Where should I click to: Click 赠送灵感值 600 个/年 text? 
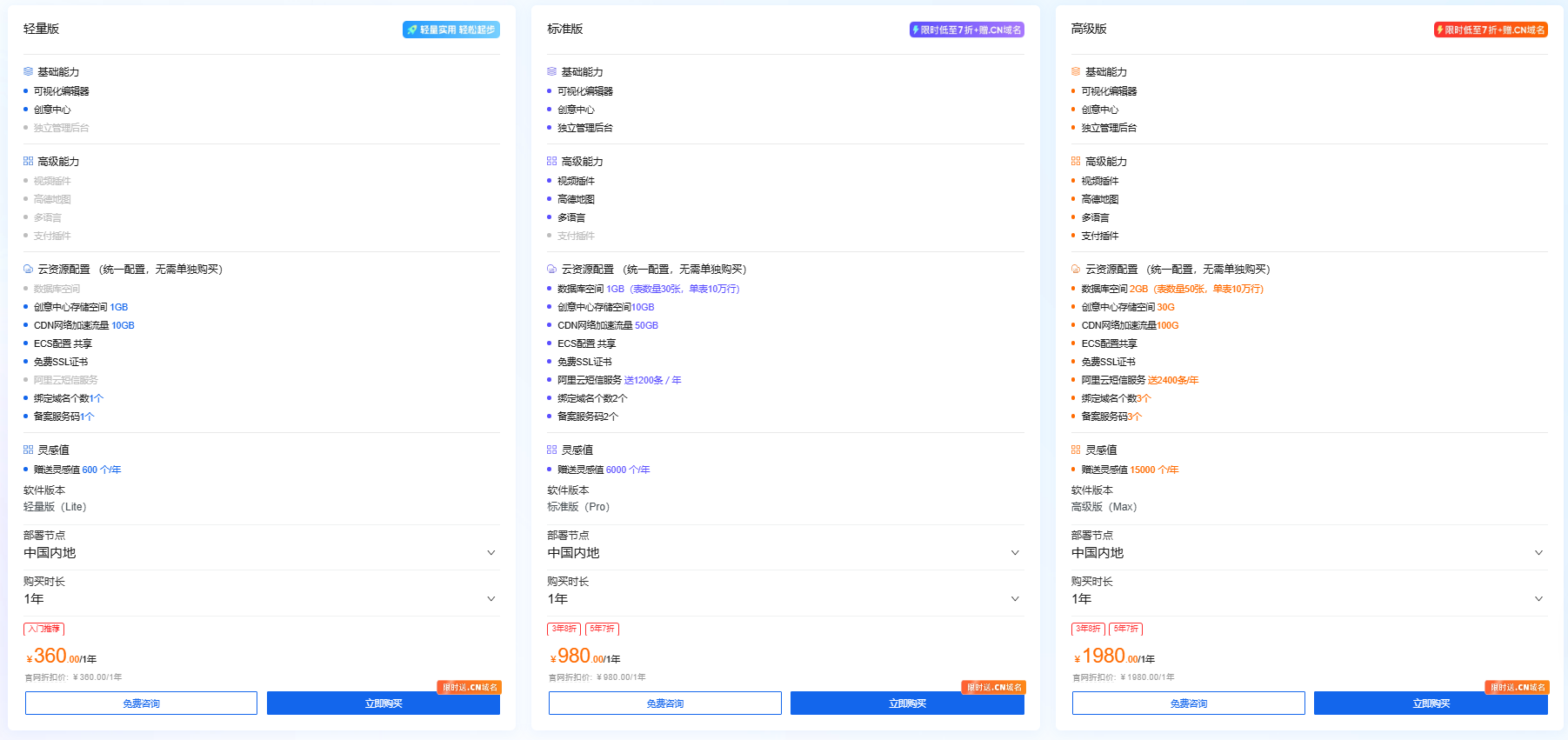point(77,470)
